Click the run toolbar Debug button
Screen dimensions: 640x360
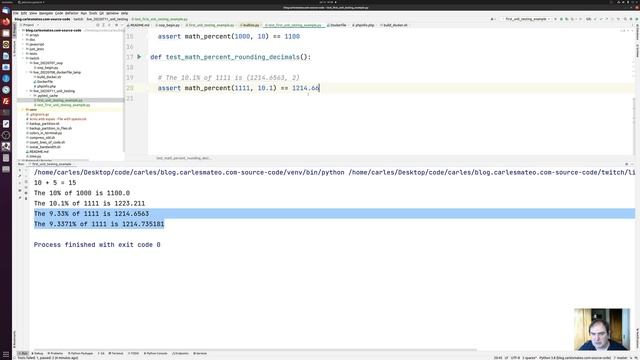tap(561, 19)
